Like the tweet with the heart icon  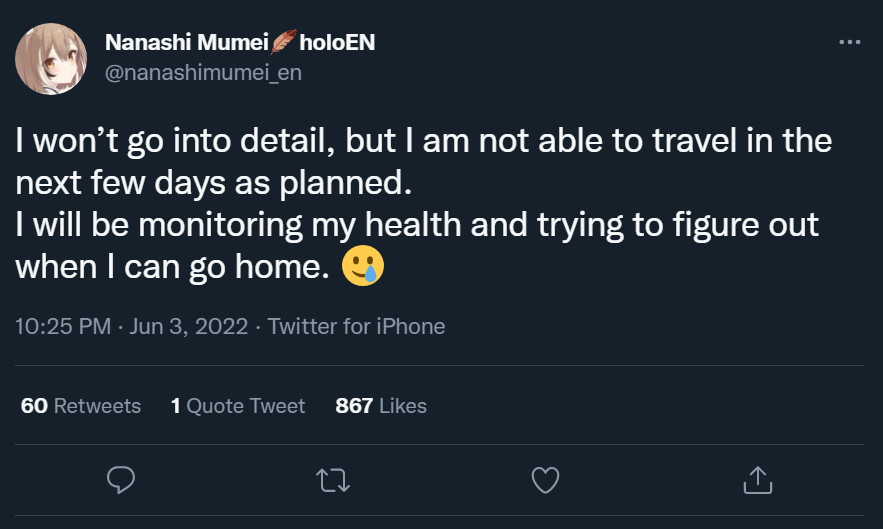(544, 481)
